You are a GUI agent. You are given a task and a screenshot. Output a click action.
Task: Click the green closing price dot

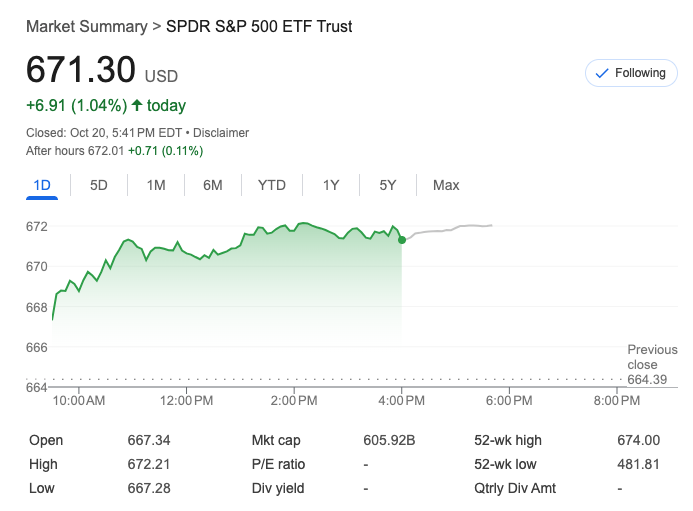[402, 240]
